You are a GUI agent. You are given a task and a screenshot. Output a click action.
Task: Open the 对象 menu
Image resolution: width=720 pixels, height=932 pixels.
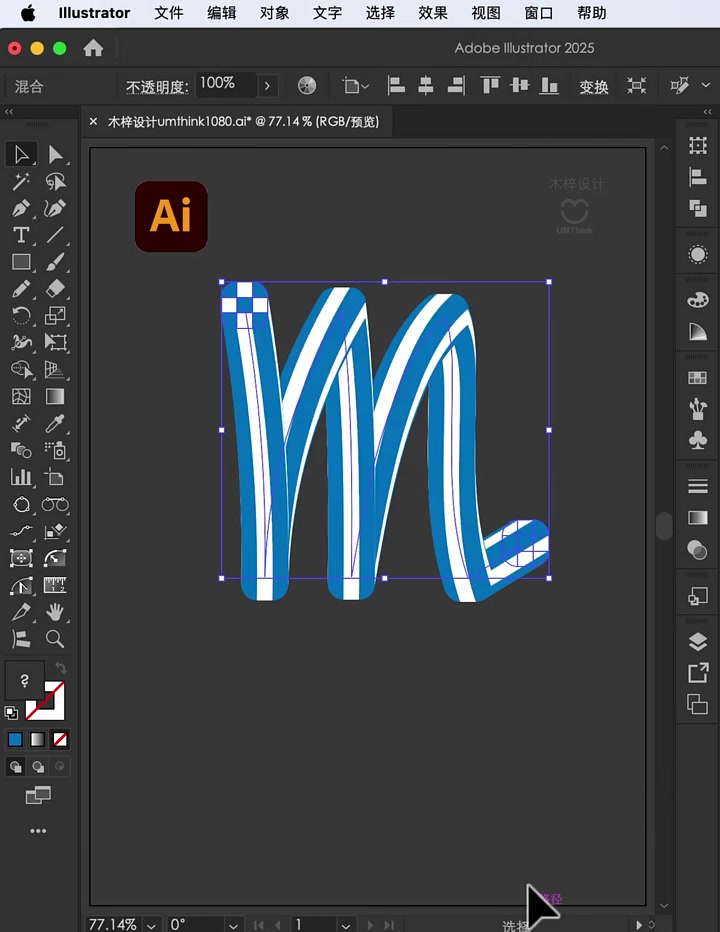tap(275, 13)
